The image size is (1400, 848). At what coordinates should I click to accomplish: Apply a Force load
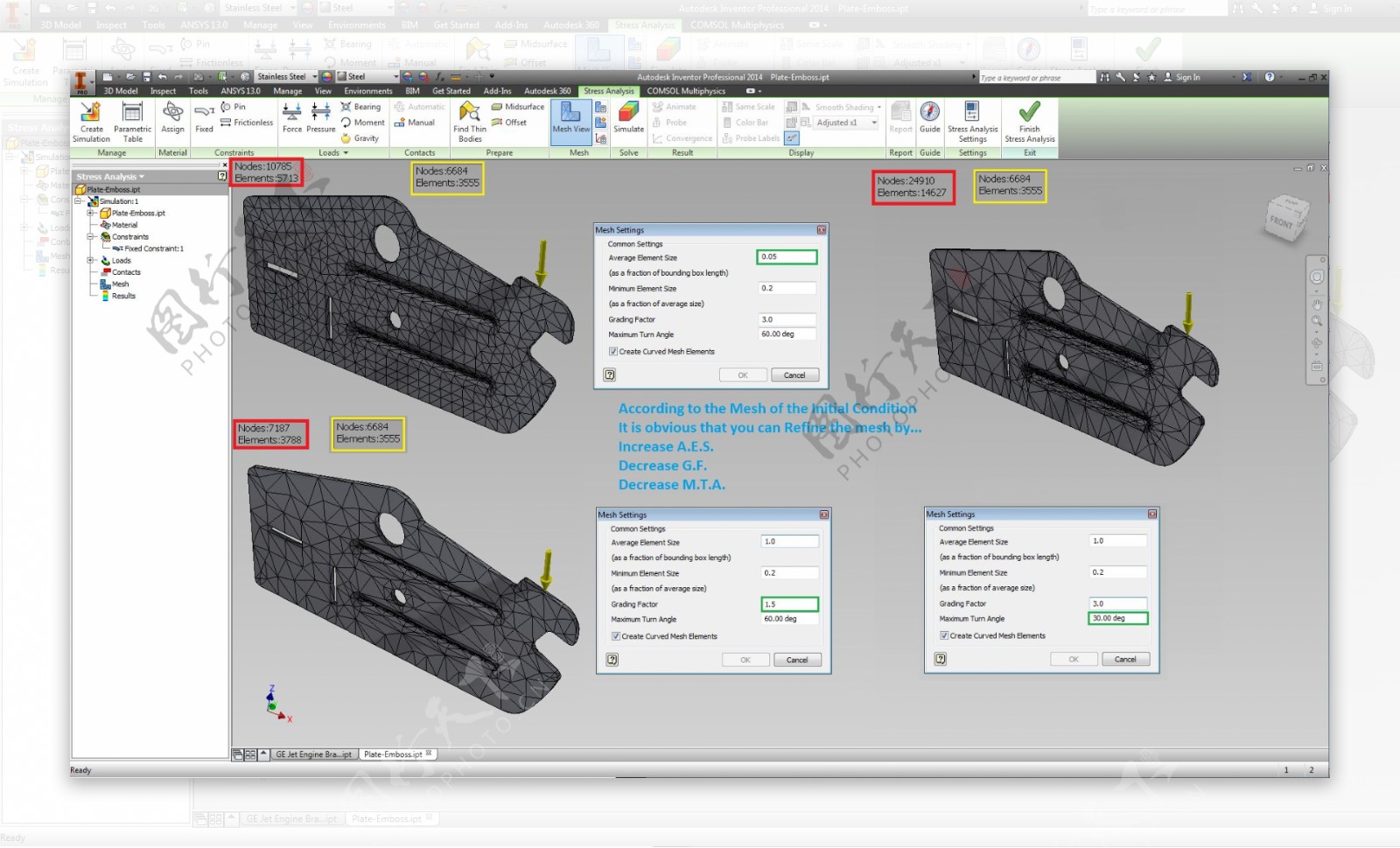292,118
